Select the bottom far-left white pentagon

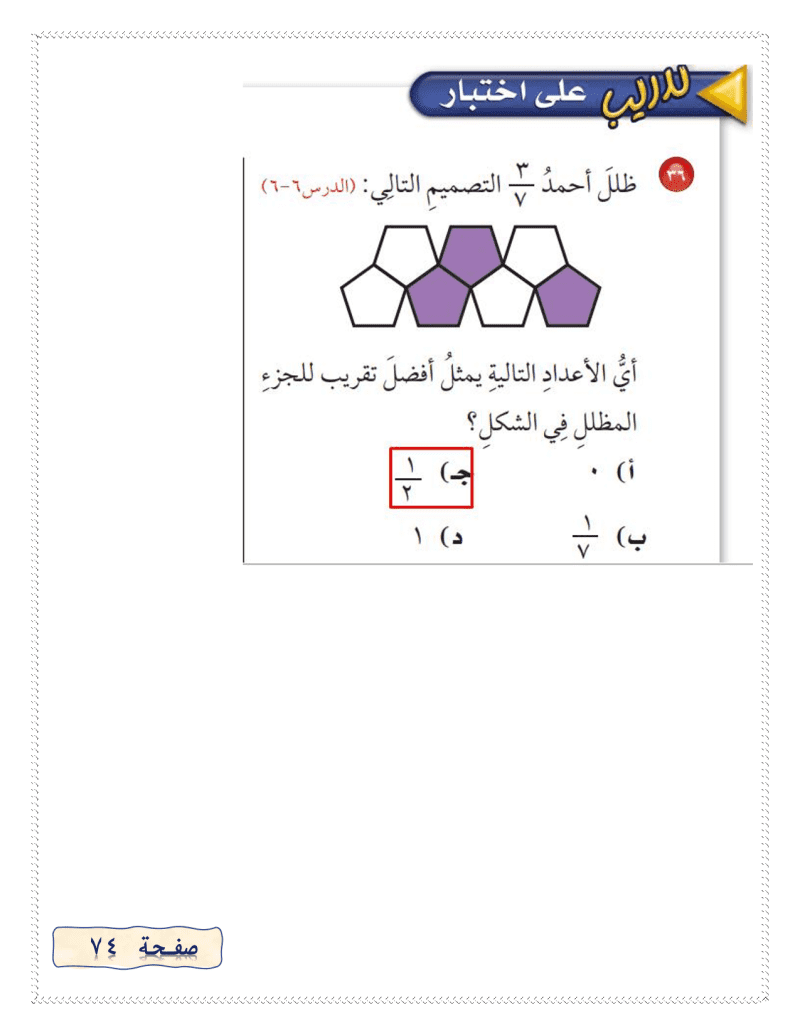(373, 297)
